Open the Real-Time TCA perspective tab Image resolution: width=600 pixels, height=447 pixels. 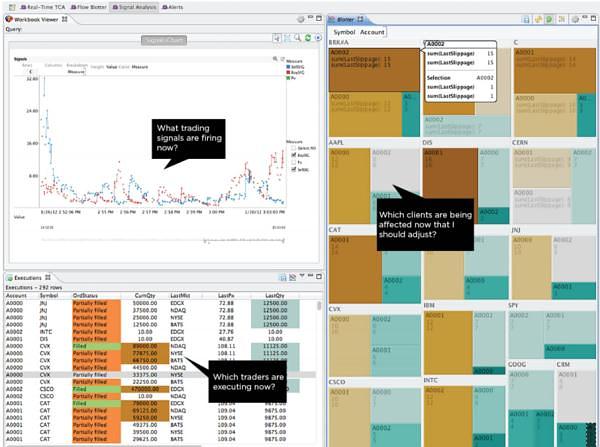pyautogui.click(x=42, y=7)
